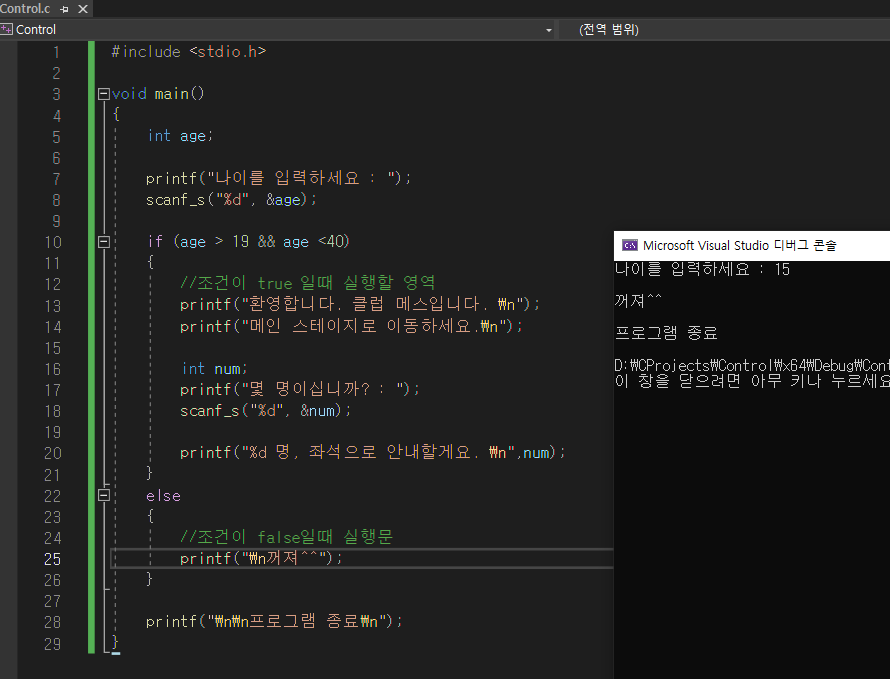Click the console path D:\CProjects\Control line
890x679 pixels.
click(x=752, y=365)
